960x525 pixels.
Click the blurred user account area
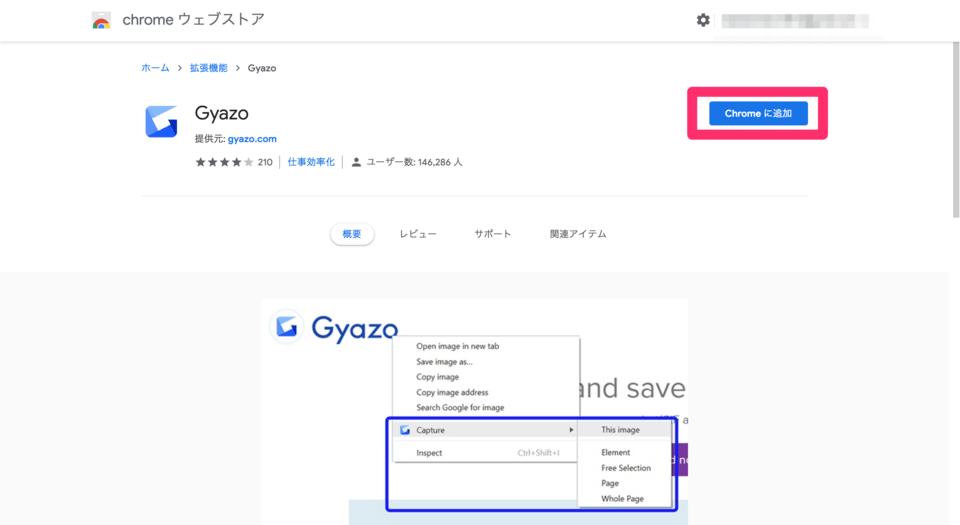click(x=795, y=21)
